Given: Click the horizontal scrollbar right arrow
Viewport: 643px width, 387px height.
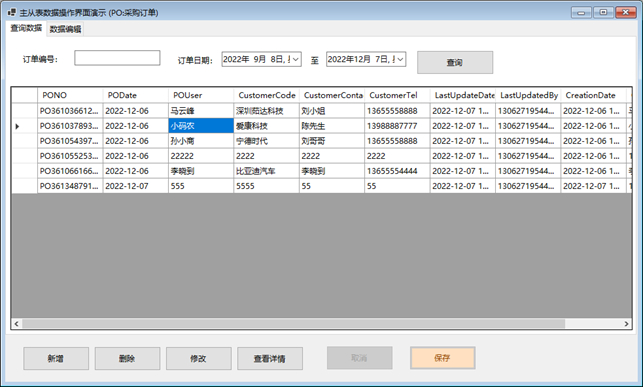Looking at the screenshot, I should click(x=626, y=324).
